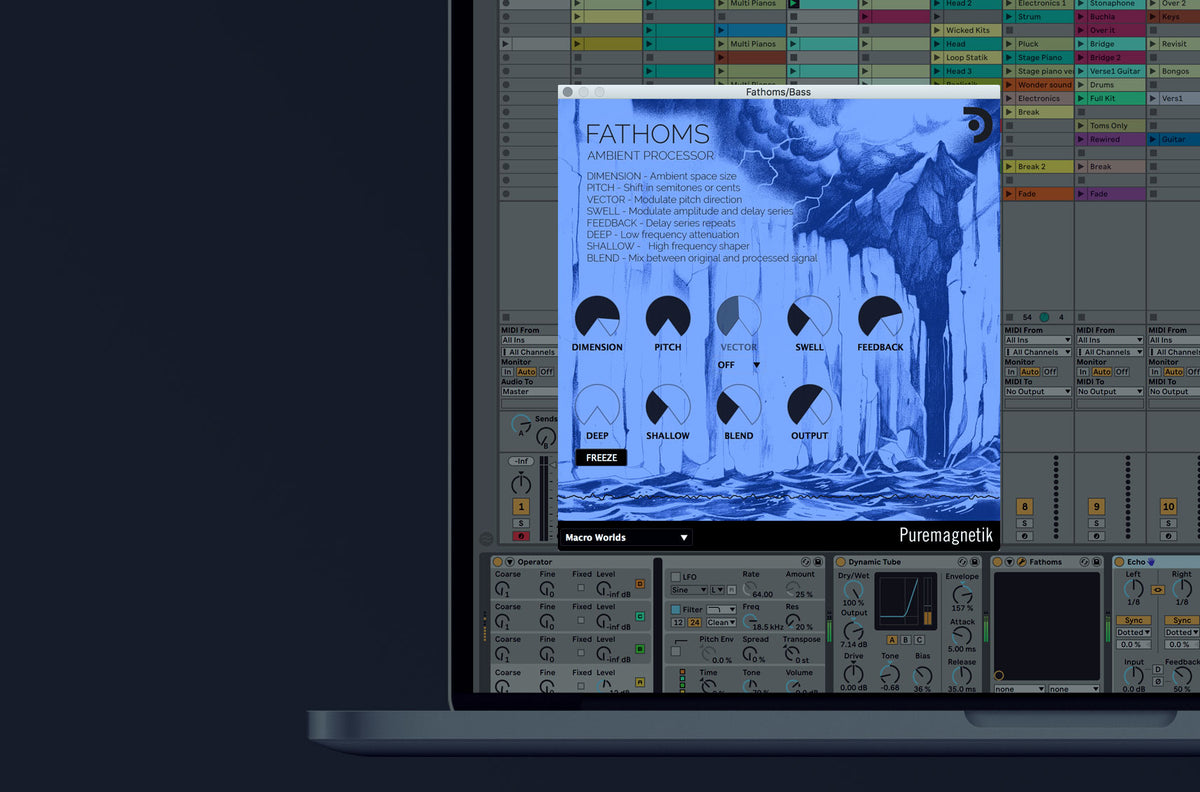Switch to tube model B in Dynamic Tube

click(905, 640)
